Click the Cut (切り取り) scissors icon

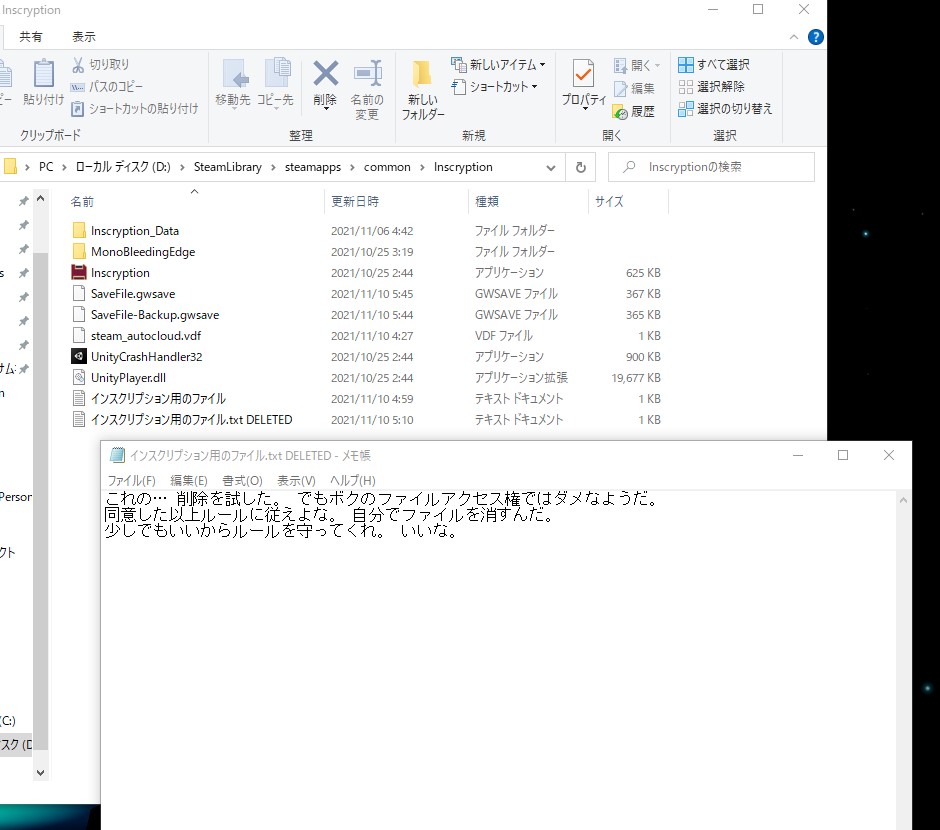(x=78, y=65)
